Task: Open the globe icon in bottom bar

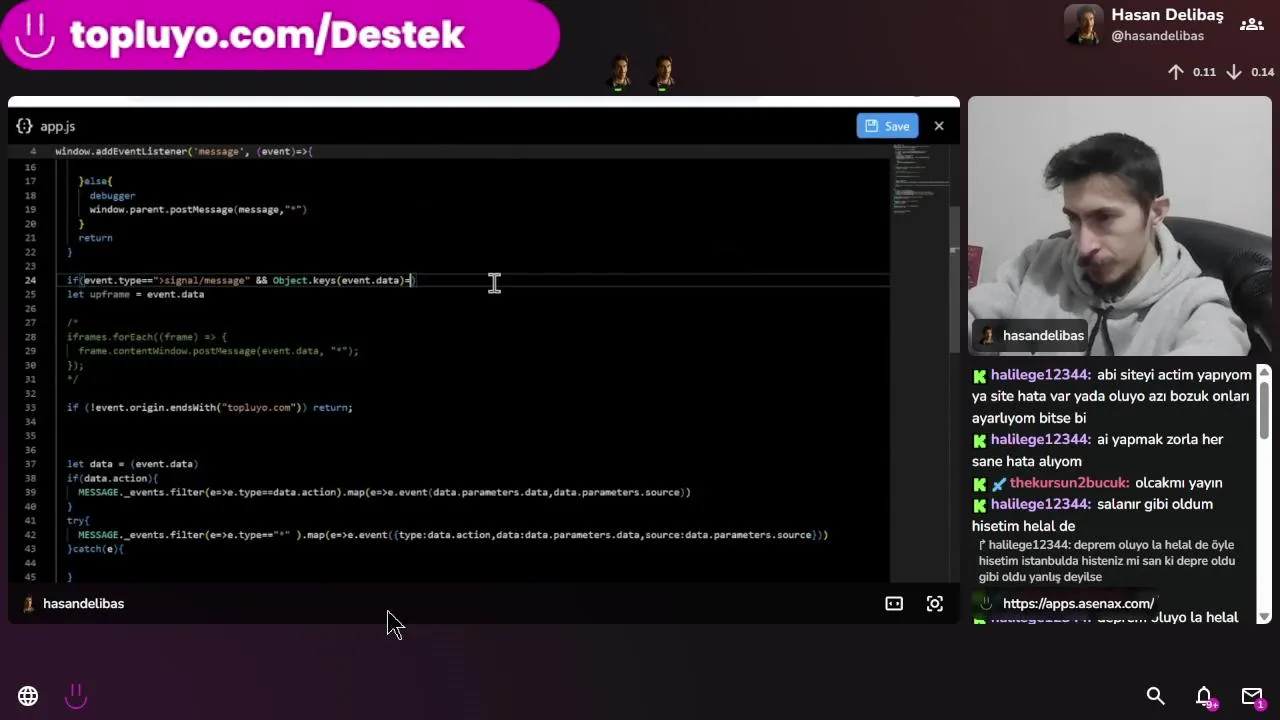Action: tap(28, 696)
